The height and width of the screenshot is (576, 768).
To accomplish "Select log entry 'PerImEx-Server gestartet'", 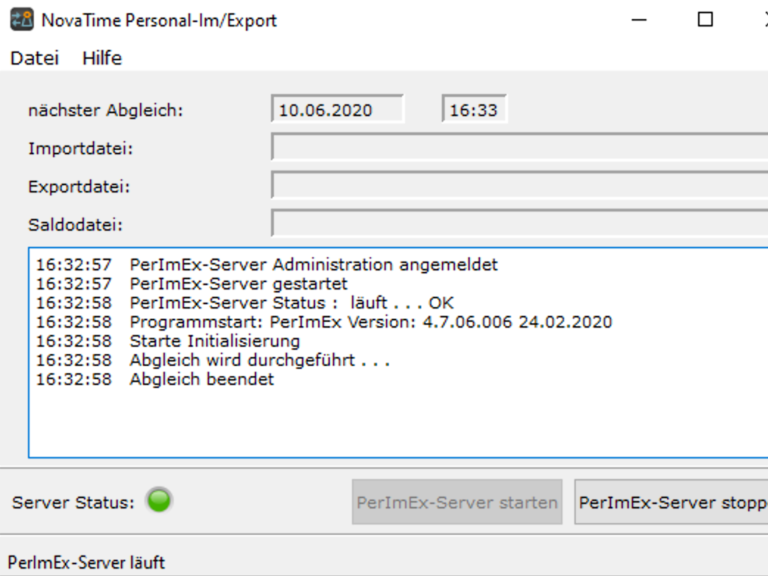I will pyautogui.click(x=238, y=284).
